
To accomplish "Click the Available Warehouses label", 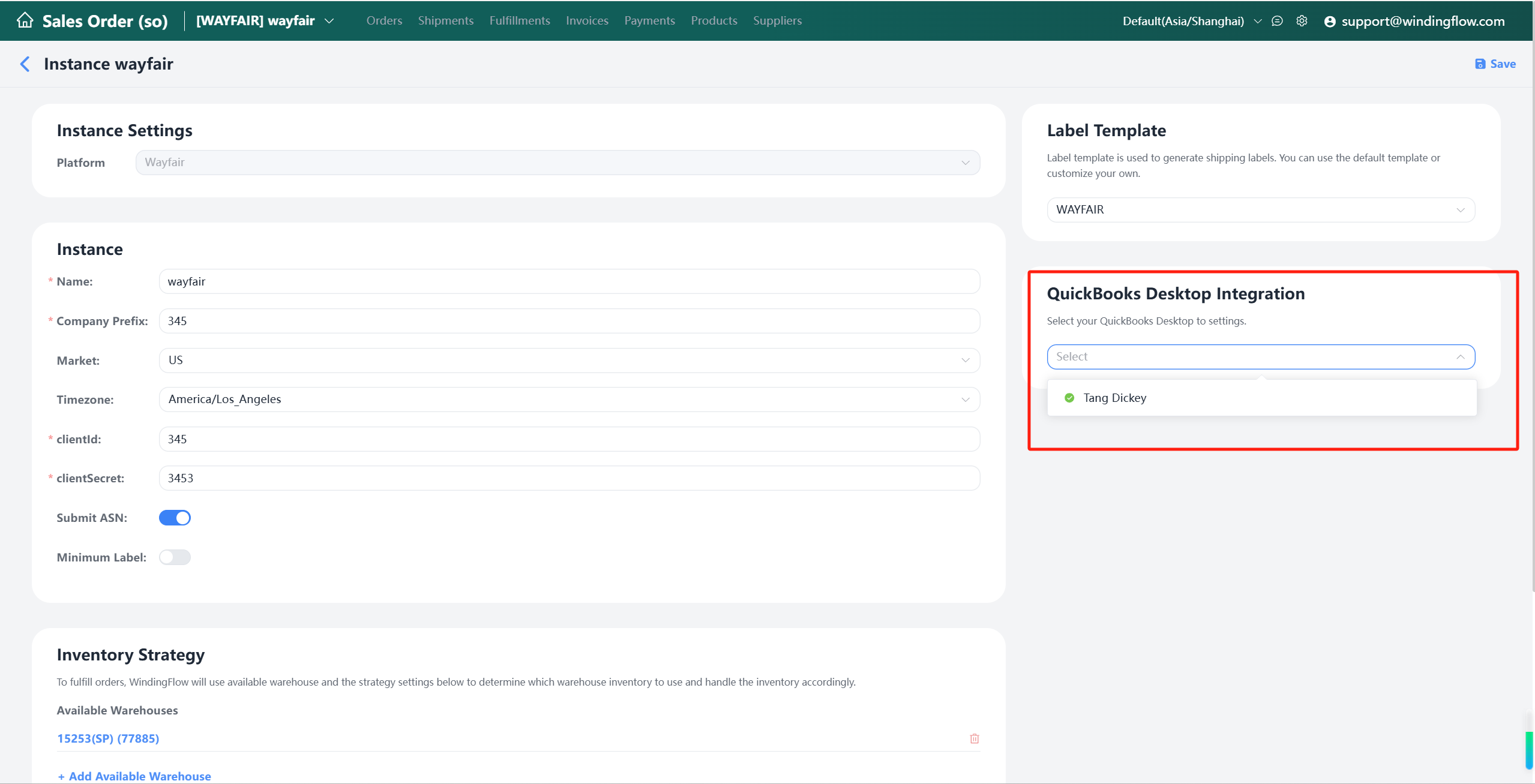I will coord(117,710).
